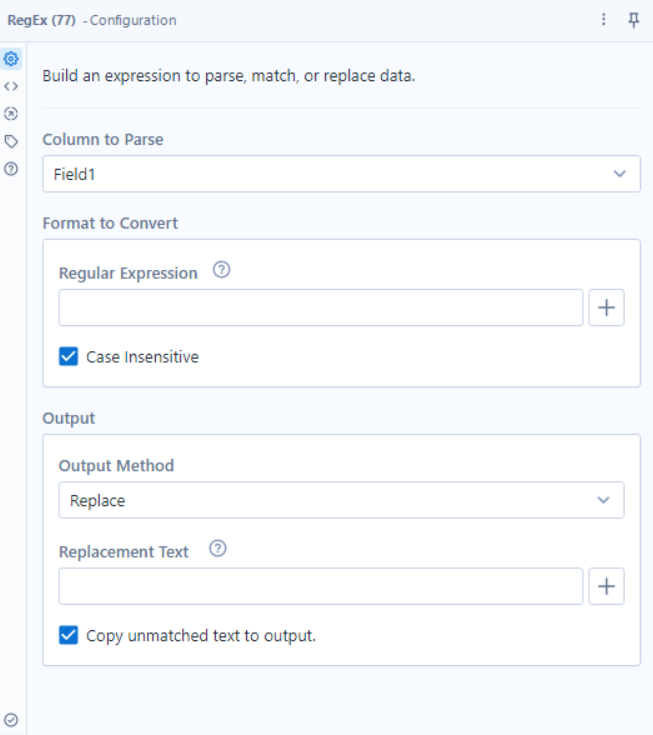Focus the Replacement Text input box
Screen dimensions: 653x735
320,587
